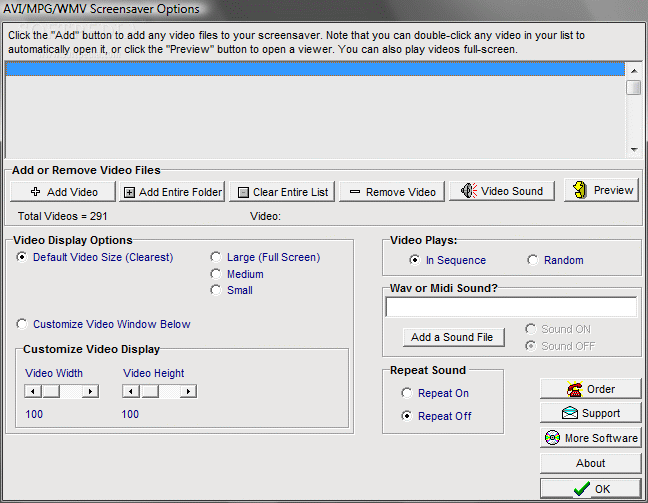Click the minus icon on Remove Video
Viewport: 648px width, 503px height.
click(355, 192)
